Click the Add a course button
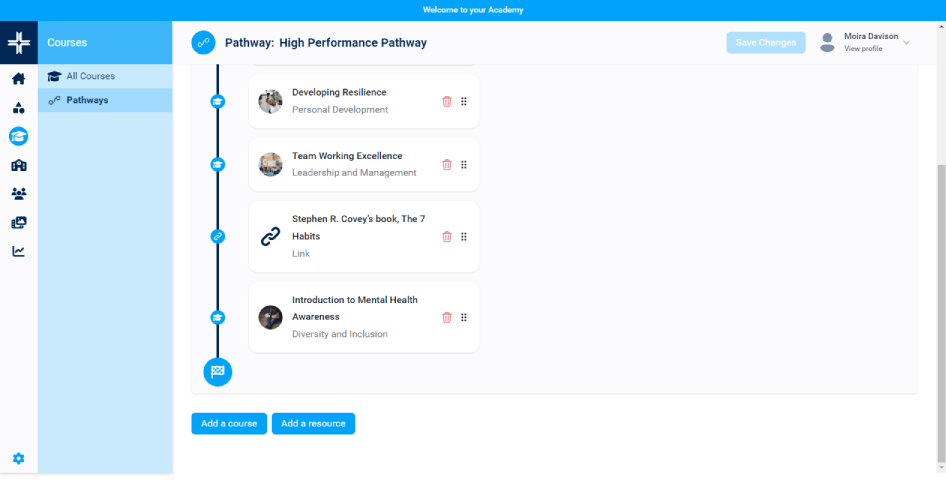 229,424
